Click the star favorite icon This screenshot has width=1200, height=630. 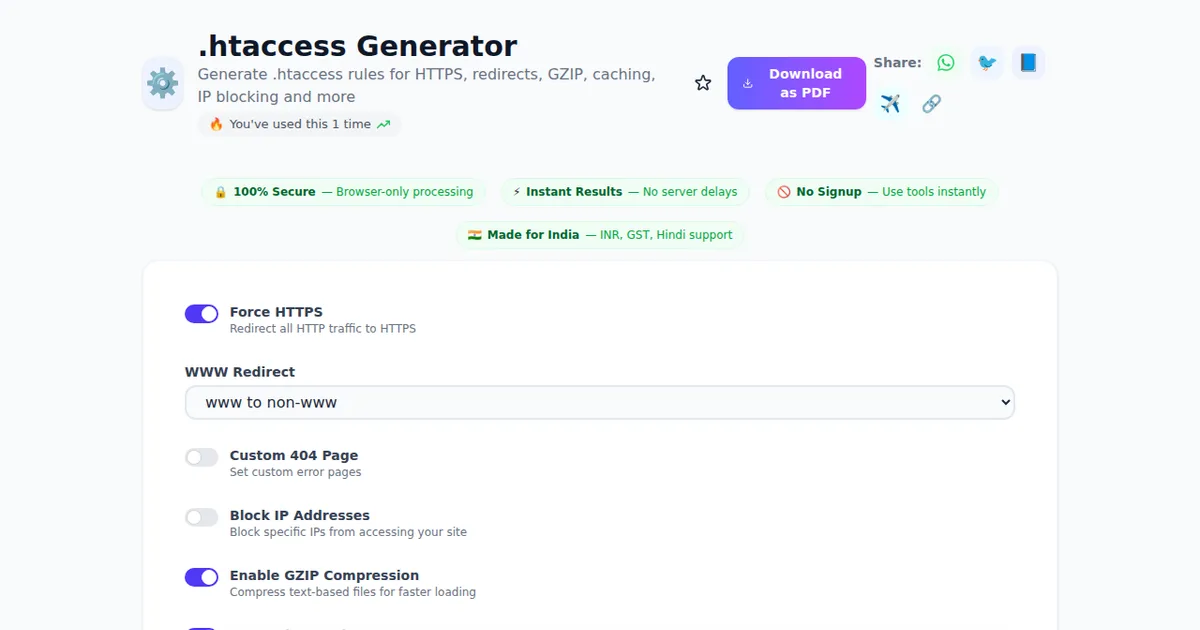tap(703, 83)
